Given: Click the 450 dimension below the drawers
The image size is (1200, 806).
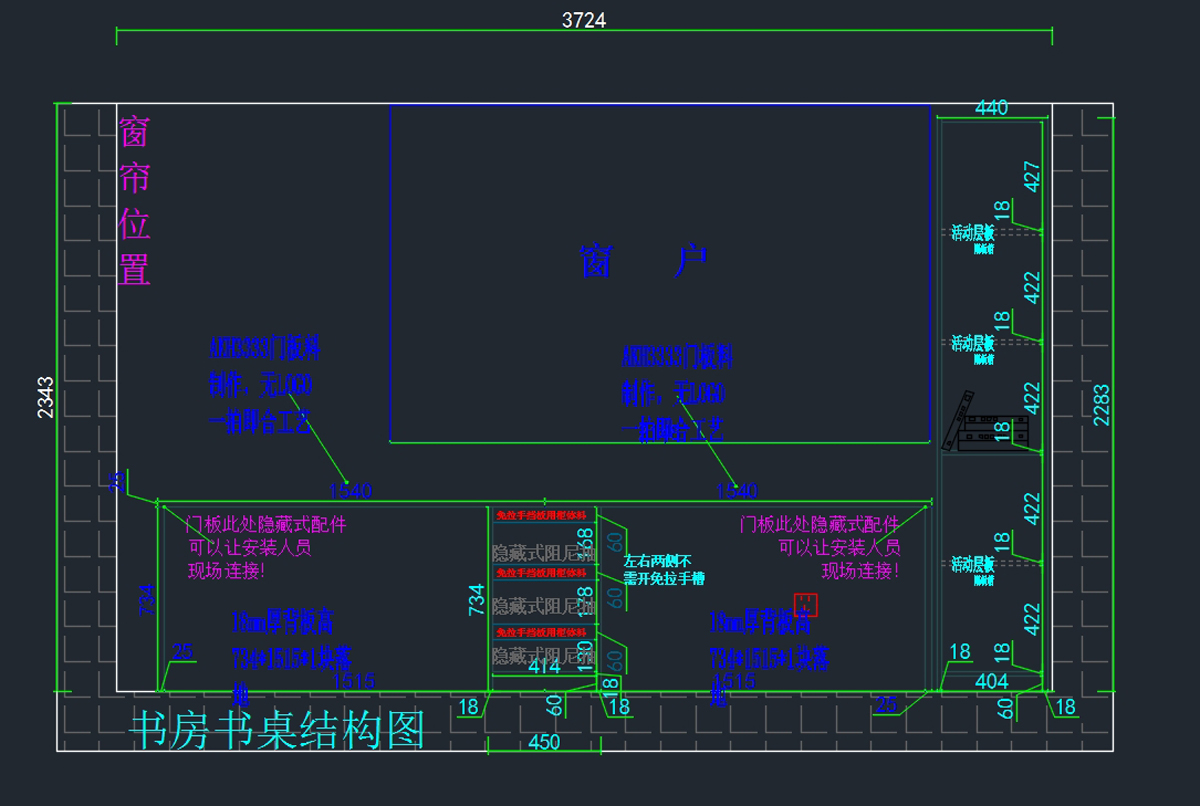Looking at the screenshot, I should [543, 742].
